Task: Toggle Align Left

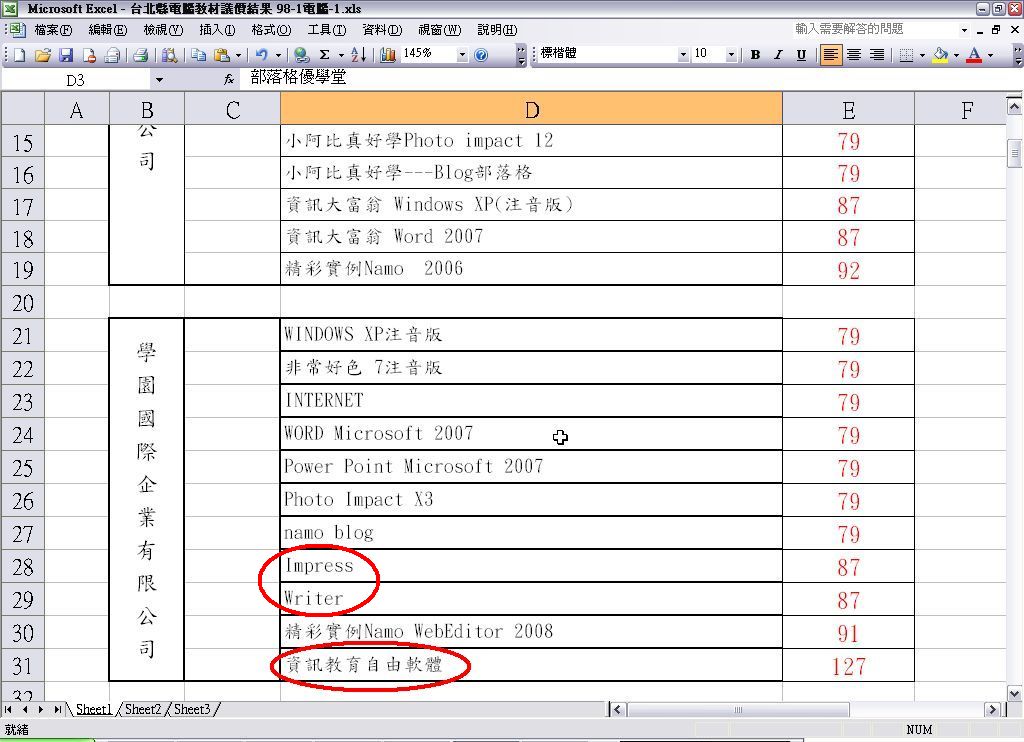Action: (830, 56)
